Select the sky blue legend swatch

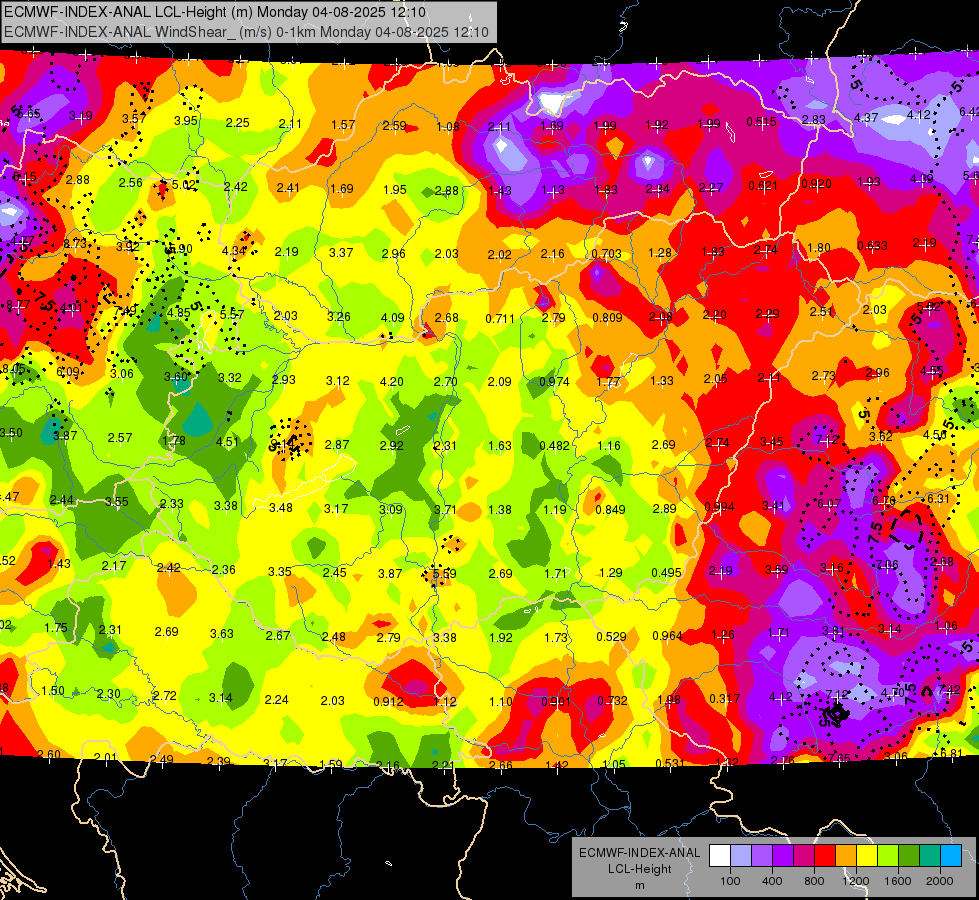(951, 855)
